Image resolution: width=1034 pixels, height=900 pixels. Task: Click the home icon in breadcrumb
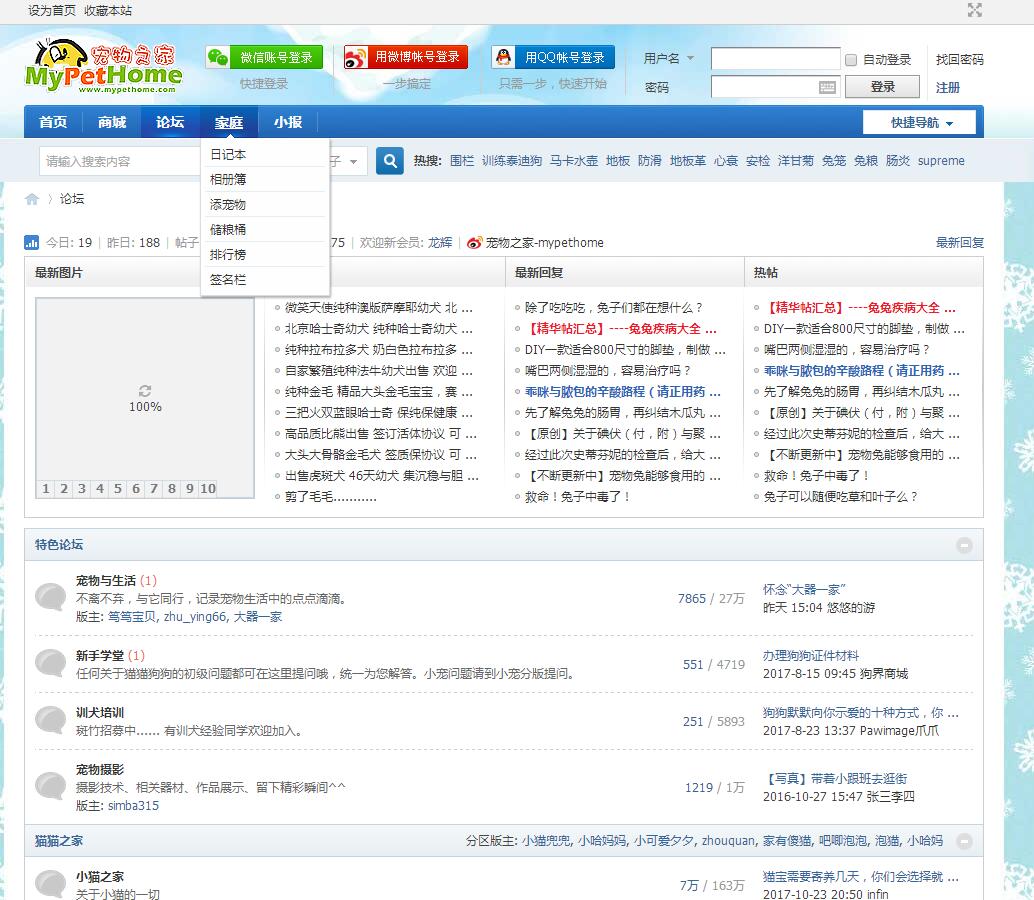pos(32,199)
